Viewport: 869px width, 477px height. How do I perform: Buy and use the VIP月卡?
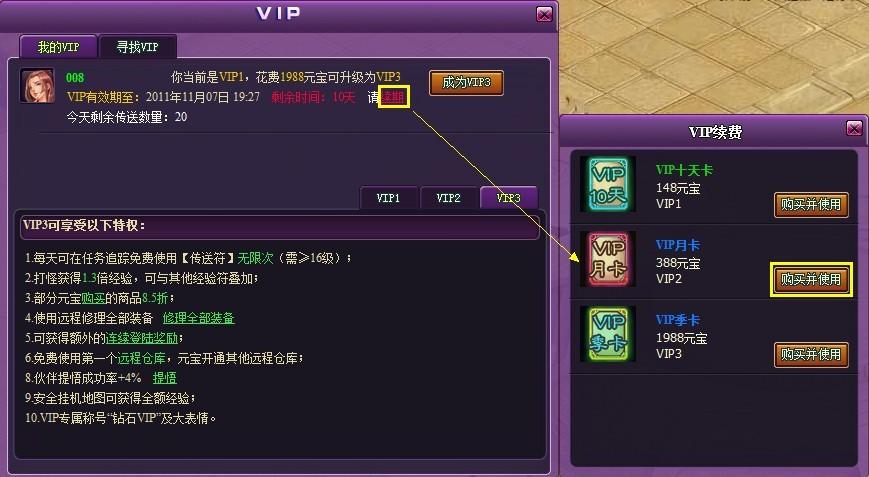[x=811, y=279]
